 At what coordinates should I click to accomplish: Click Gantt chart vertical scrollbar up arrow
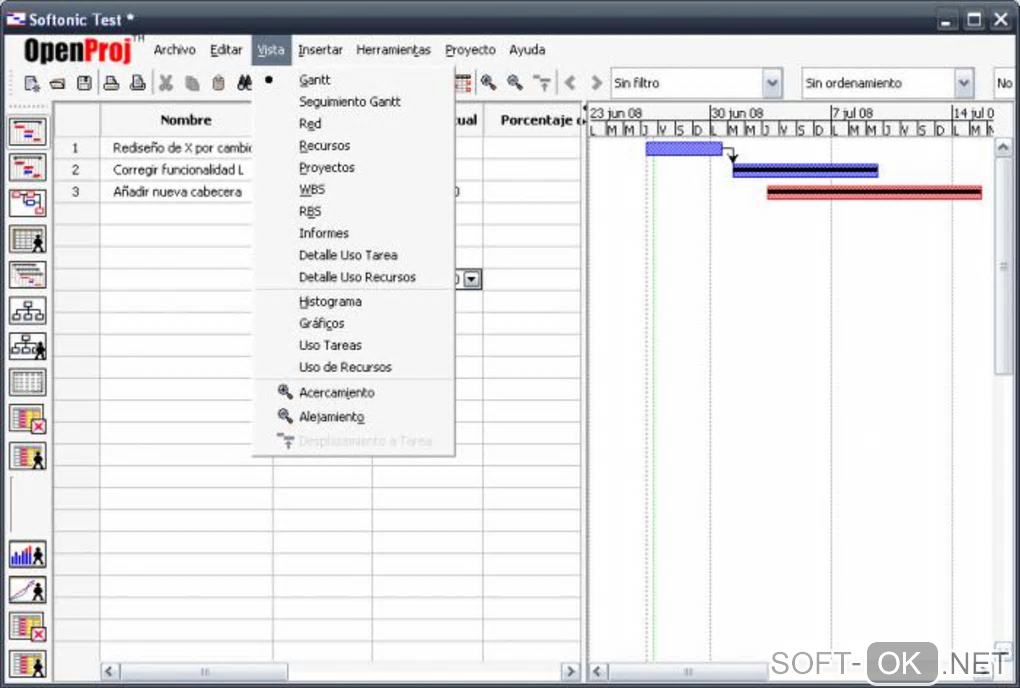point(1003,147)
